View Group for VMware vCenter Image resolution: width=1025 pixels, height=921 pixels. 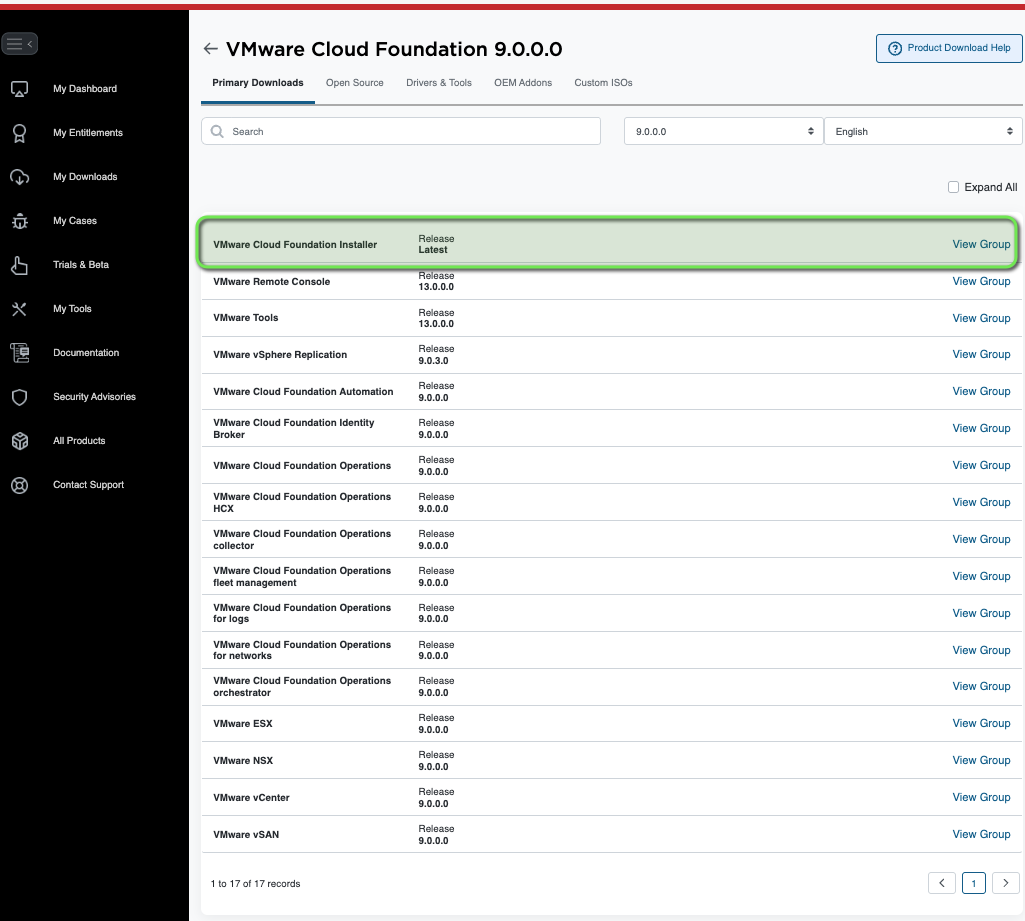click(981, 797)
